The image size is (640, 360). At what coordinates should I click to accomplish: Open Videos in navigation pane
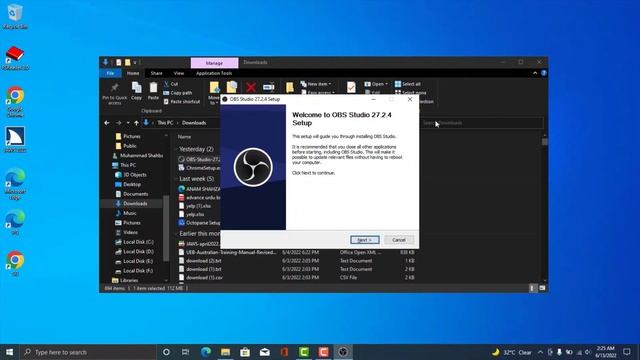click(127, 232)
